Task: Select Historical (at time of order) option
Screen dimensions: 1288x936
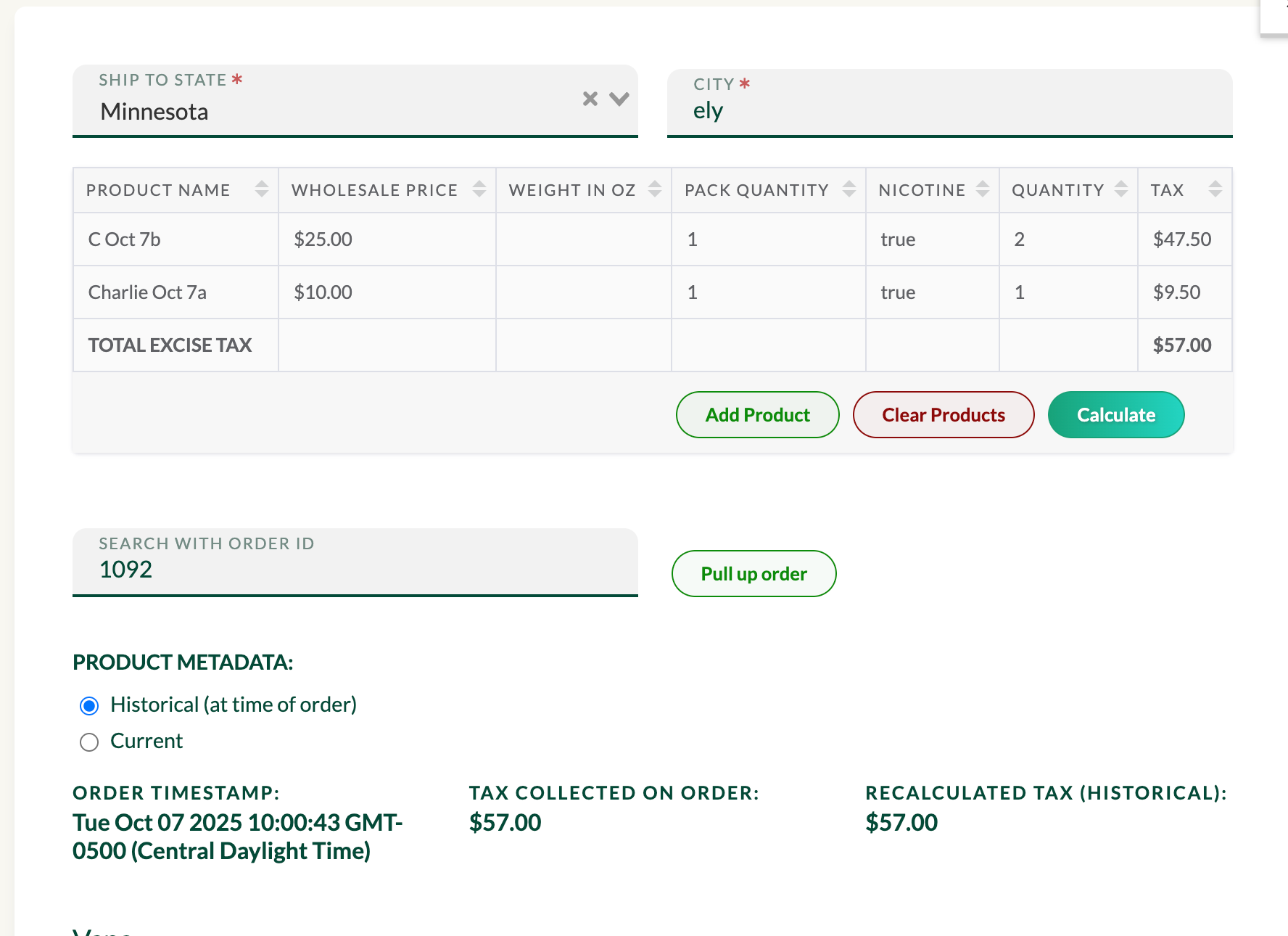Action: click(89, 705)
